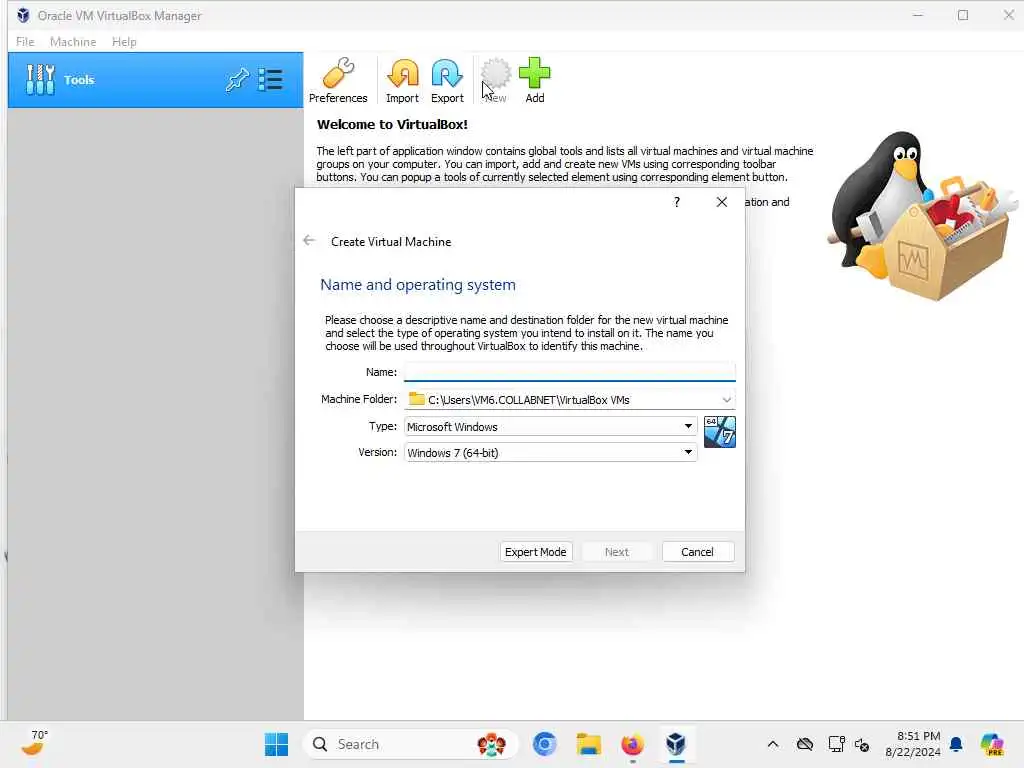Focus the Name text field
Viewport: 1024px width, 768px height.
pos(569,372)
